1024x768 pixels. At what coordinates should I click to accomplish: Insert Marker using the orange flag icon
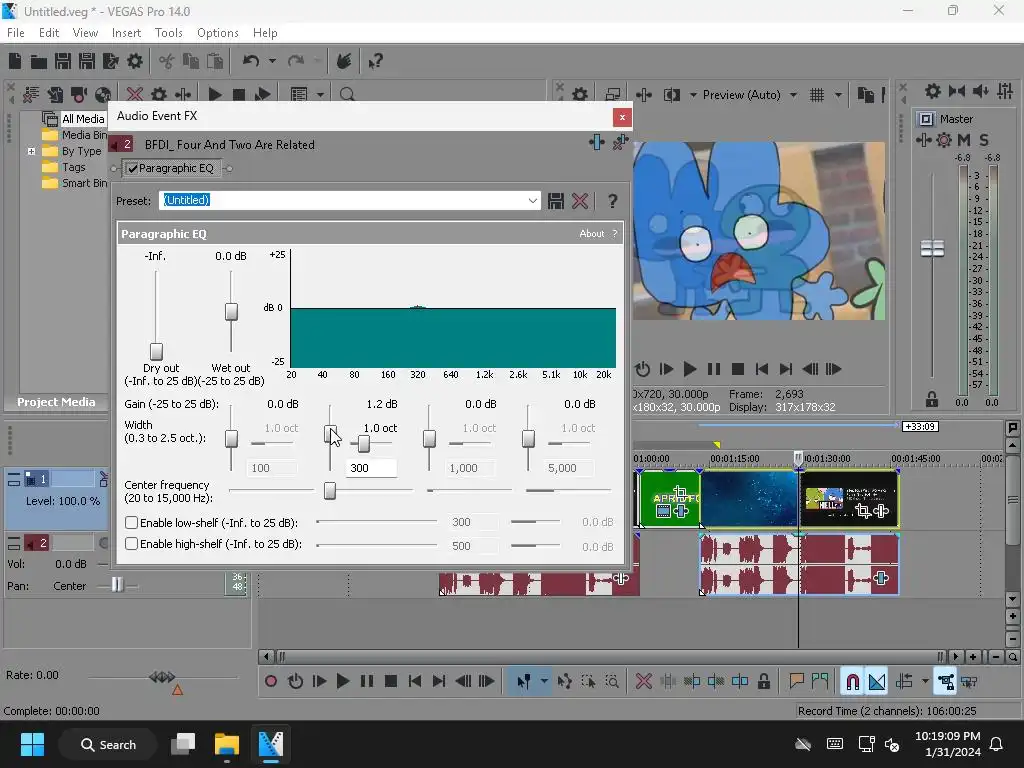[796, 682]
